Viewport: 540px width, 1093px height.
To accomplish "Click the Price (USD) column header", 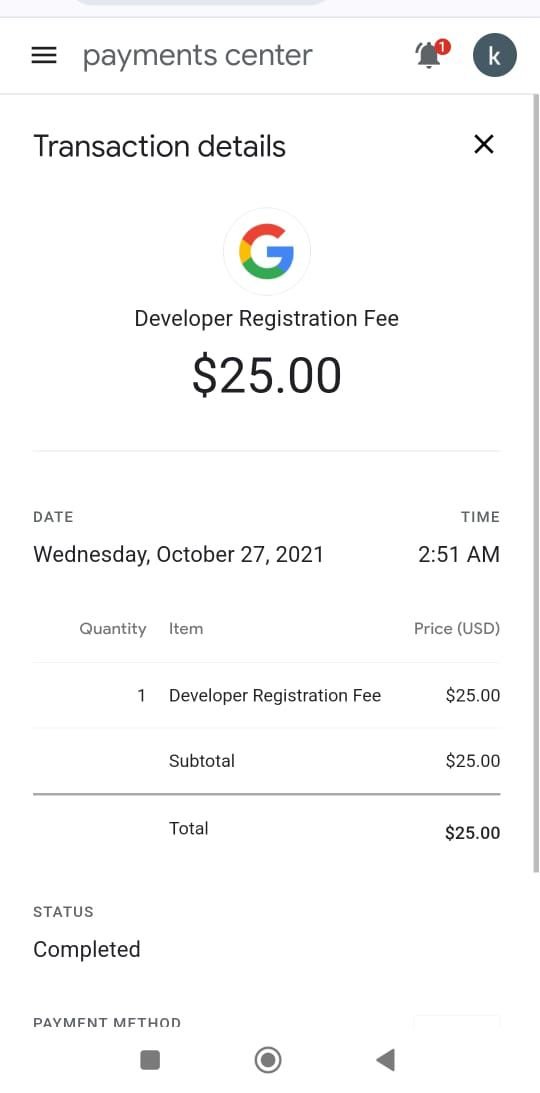I will 456,628.
